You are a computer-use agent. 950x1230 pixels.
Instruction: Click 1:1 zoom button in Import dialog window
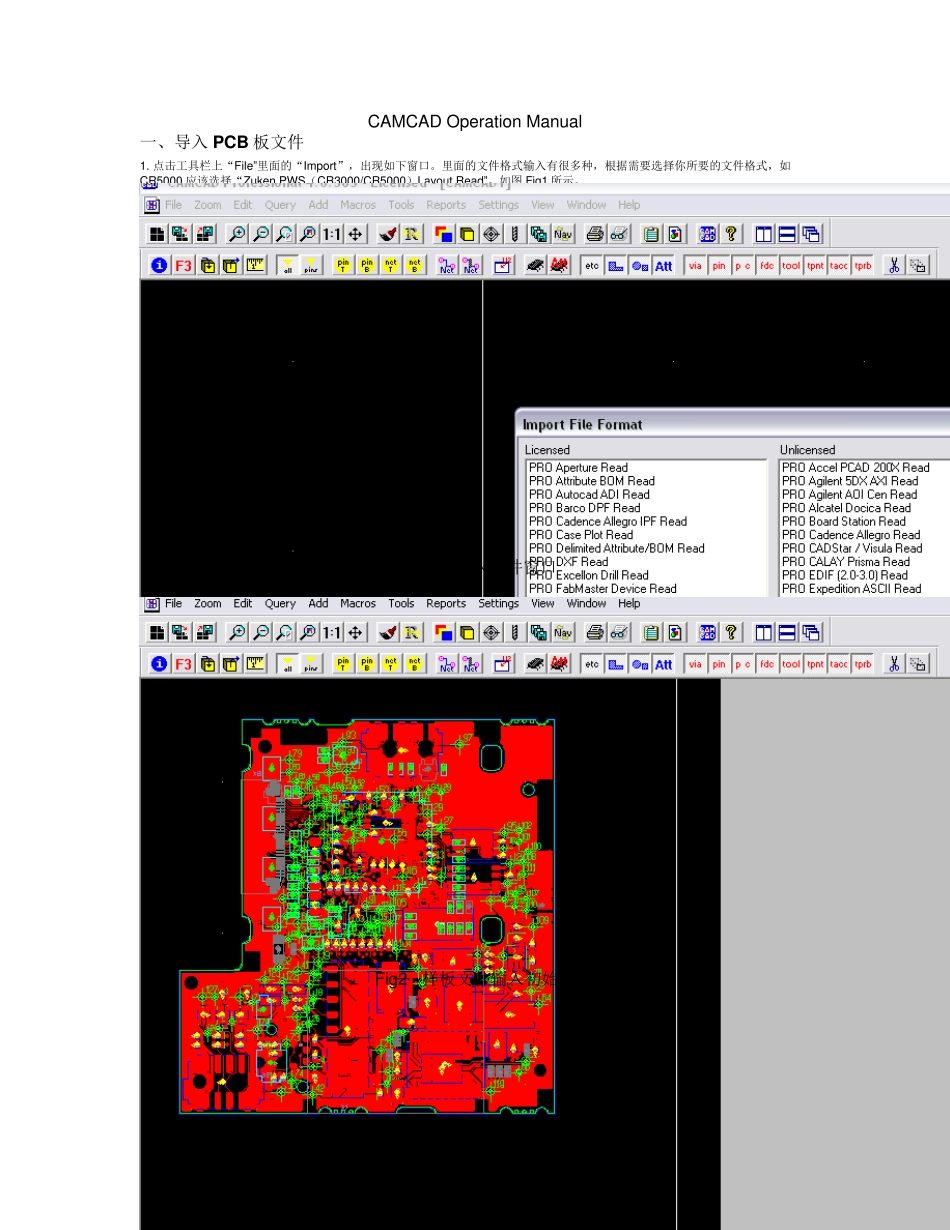coord(331,234)
